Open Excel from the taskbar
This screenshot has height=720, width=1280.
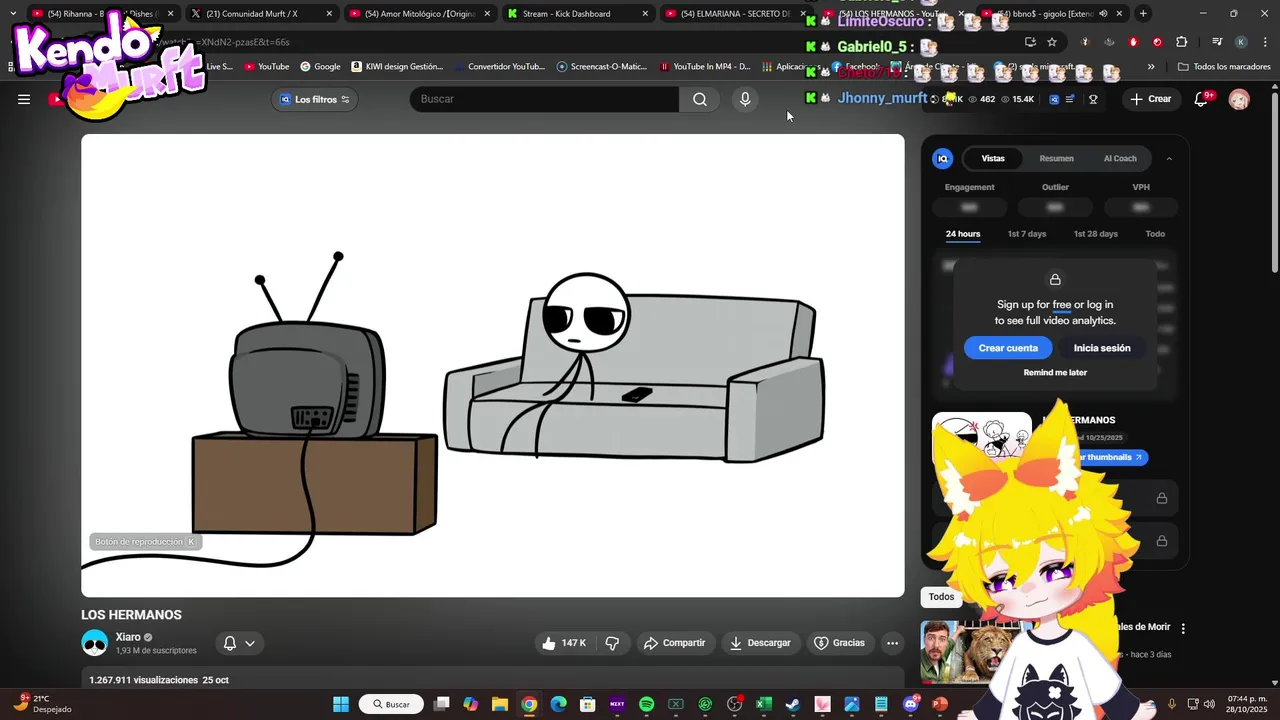[x=764, y=704]
